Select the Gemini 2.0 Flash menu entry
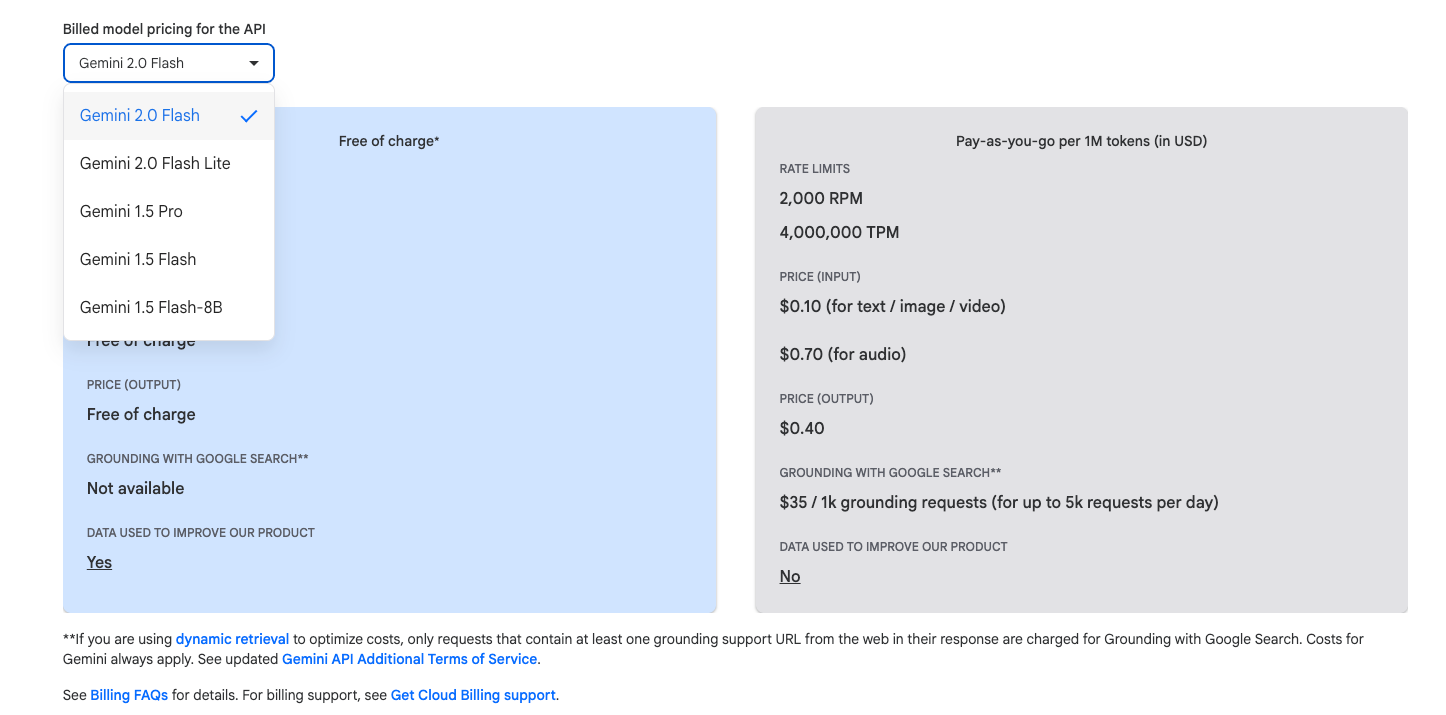 click(140, 116)
